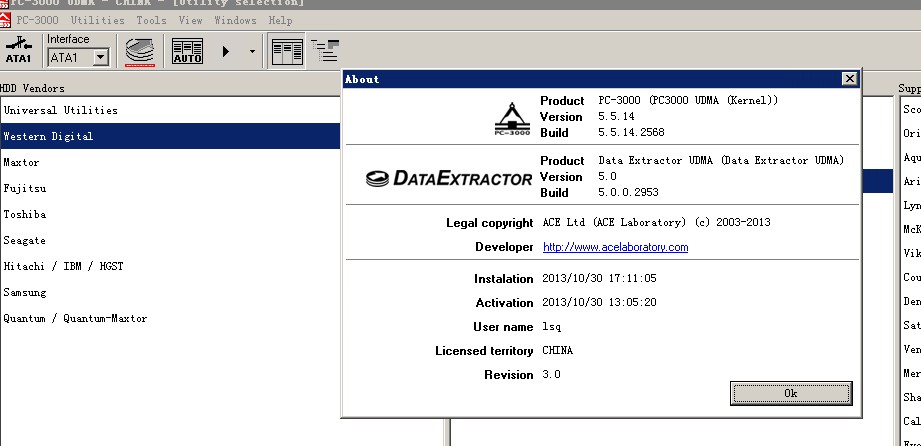
Task: Open the acelaboratory.com developer link
Action: click(x=615, y=247)
